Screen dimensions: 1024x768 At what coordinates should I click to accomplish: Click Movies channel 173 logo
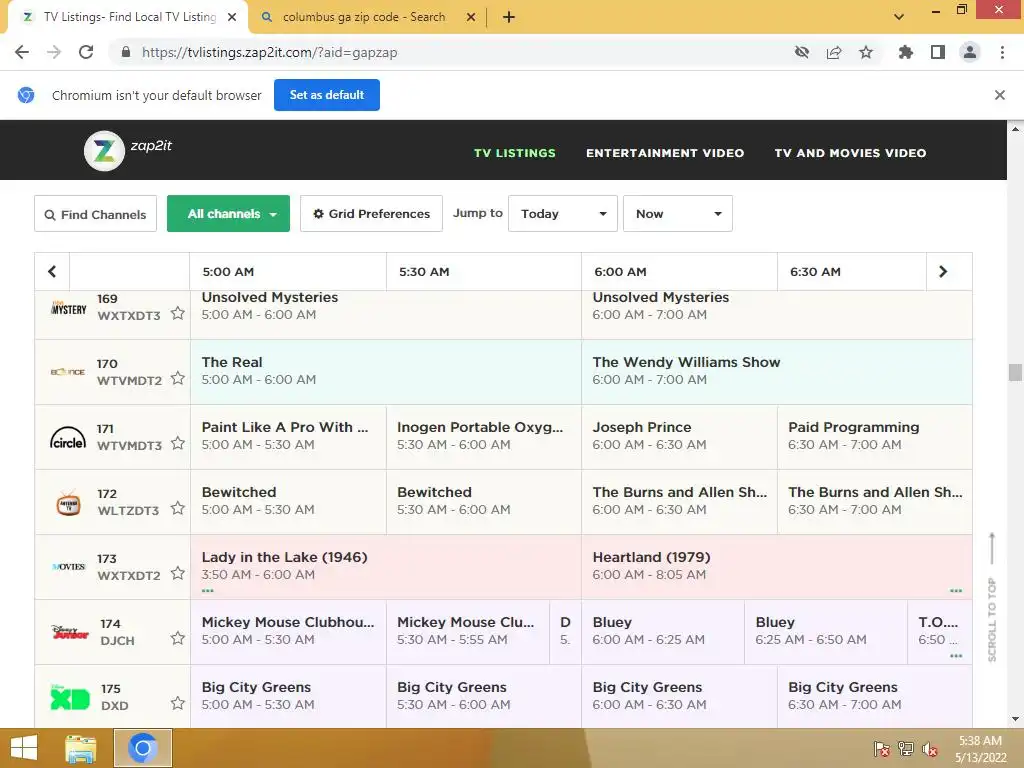(x=69, y=566)
